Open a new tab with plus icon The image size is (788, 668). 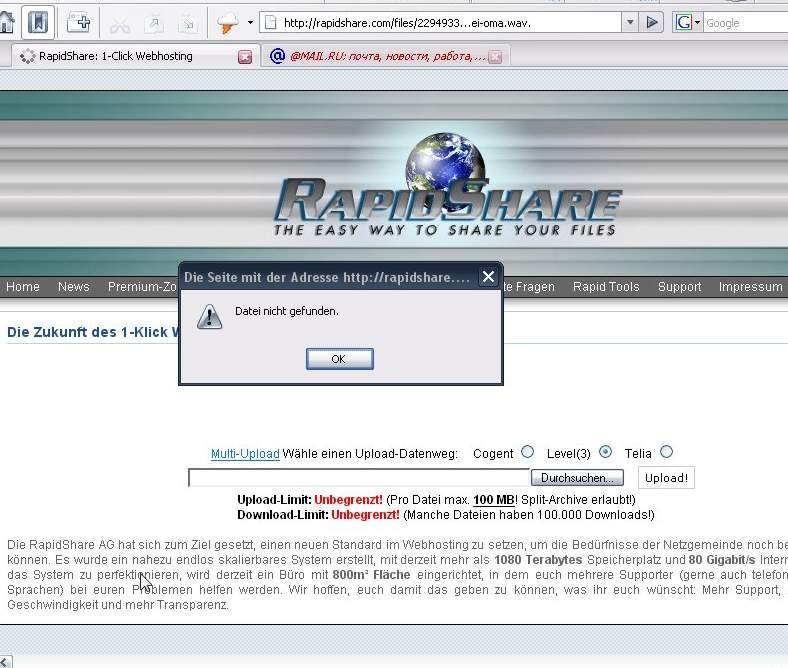[78, 23]
